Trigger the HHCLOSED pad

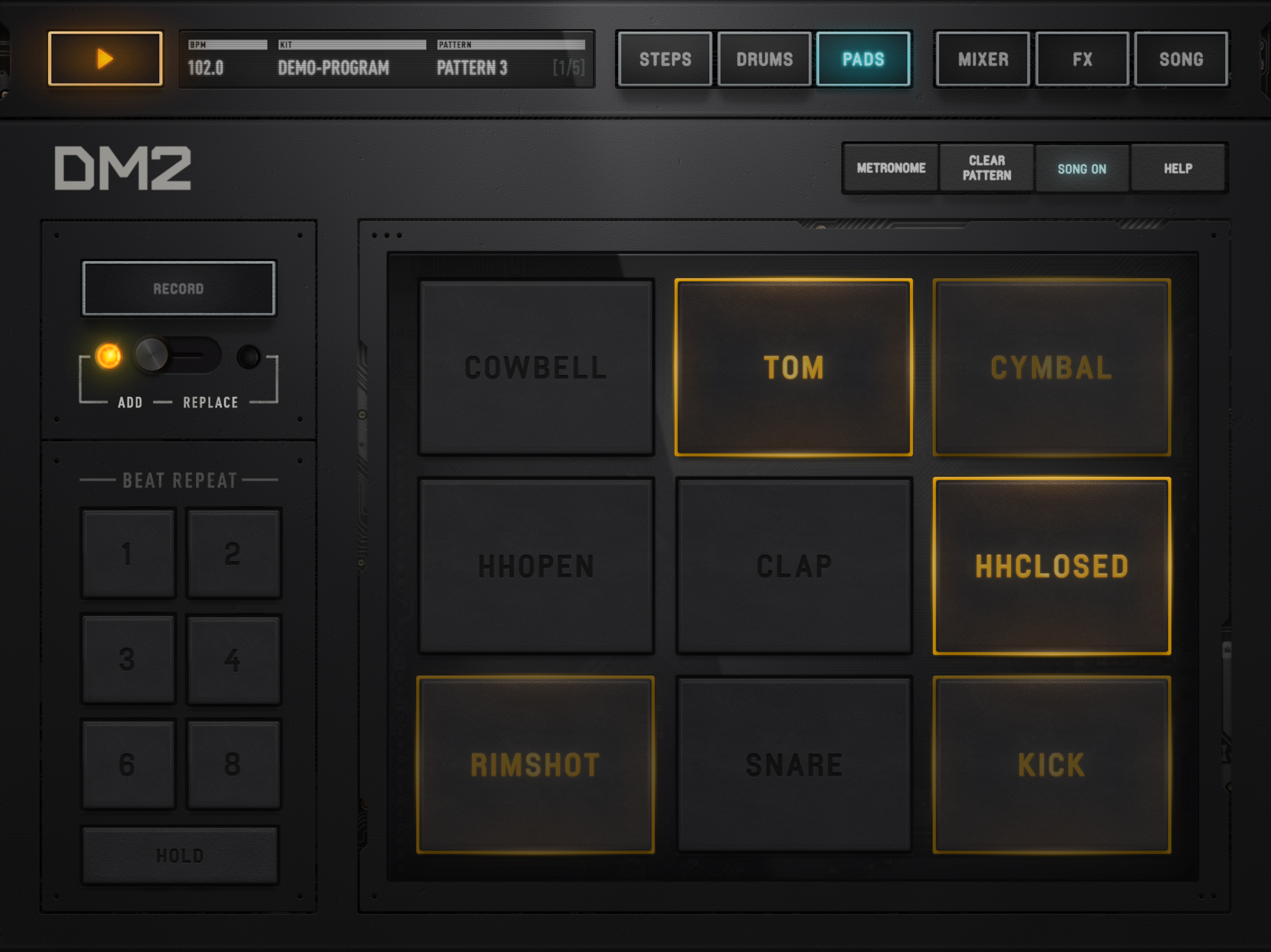[1052, 566]
